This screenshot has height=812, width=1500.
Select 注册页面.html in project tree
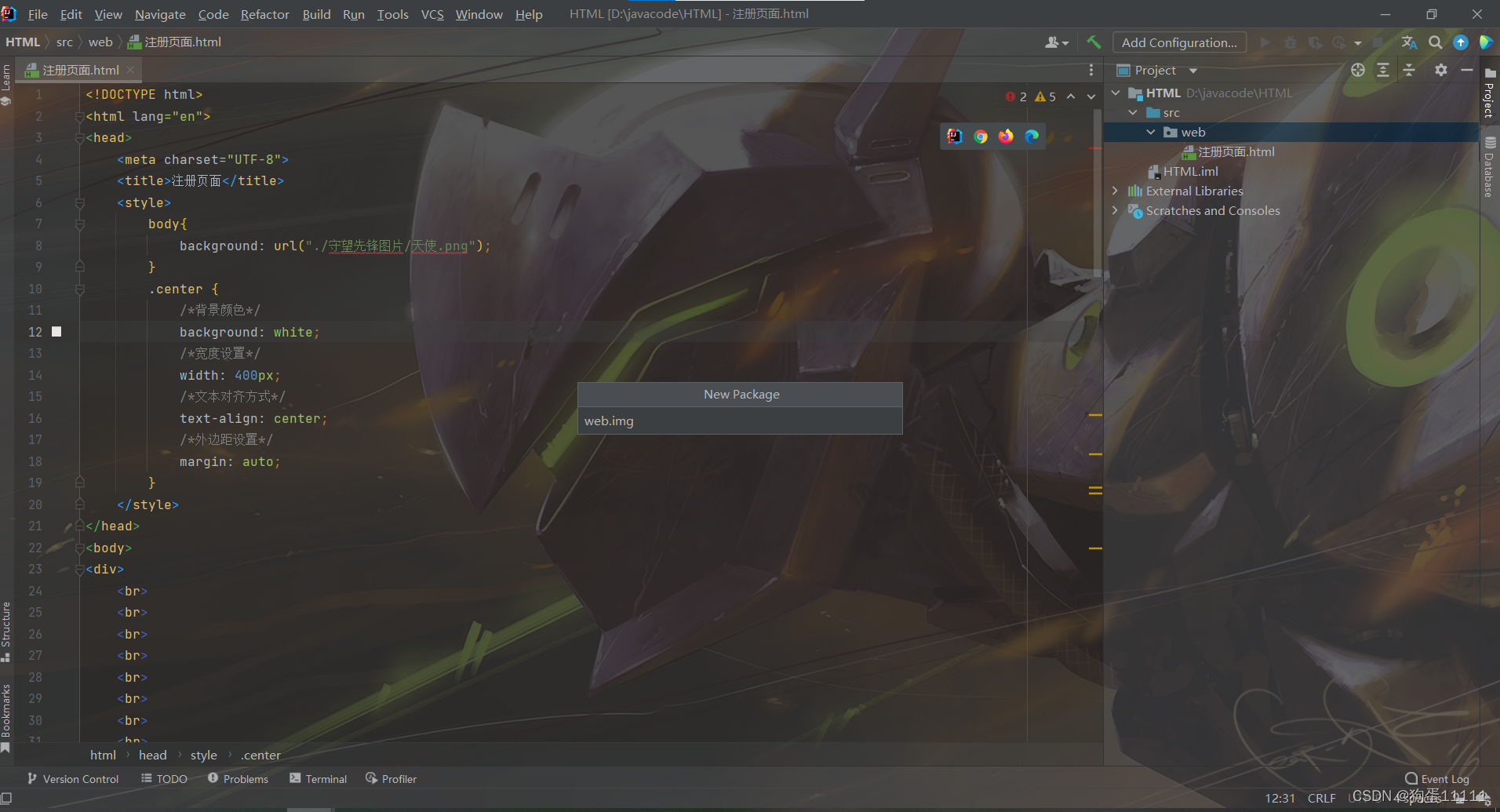pos(1236,151)
